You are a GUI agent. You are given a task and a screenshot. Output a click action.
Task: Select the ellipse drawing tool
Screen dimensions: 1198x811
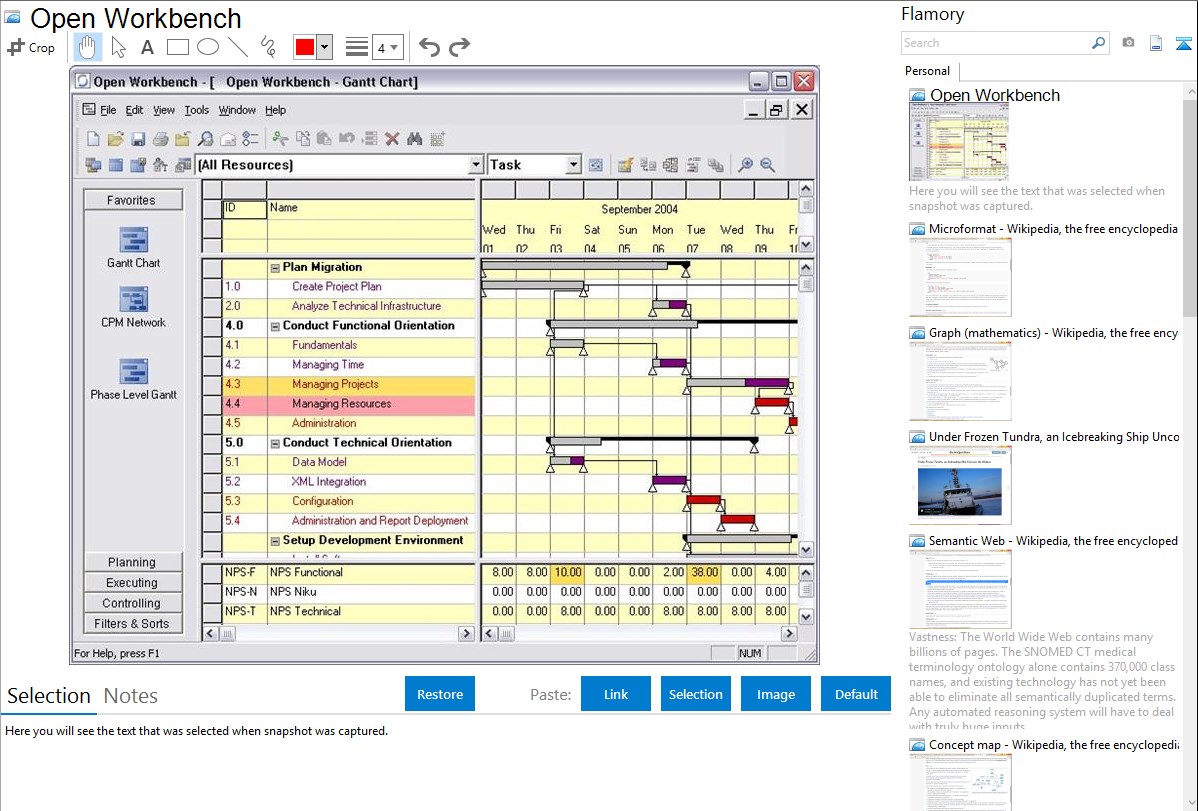pyautogui.click(x=208, y=47)
